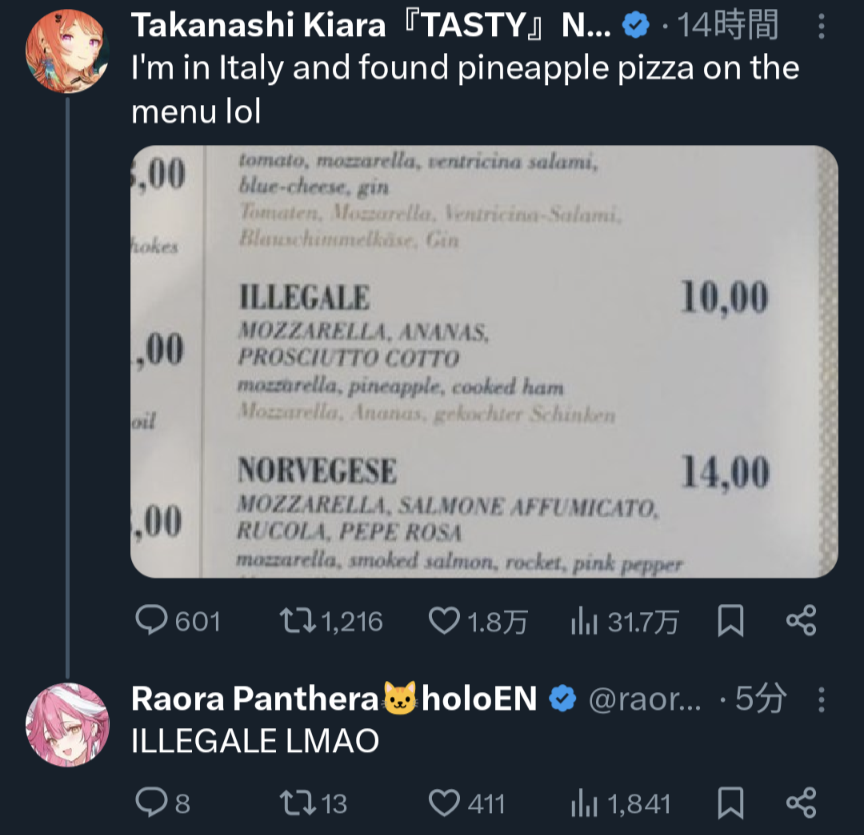Image resolution: width=864 pixels, height=835 pixels.
Task: Open Takanashi Kiara's profile avatar
Action: click(x=67, y=51)
